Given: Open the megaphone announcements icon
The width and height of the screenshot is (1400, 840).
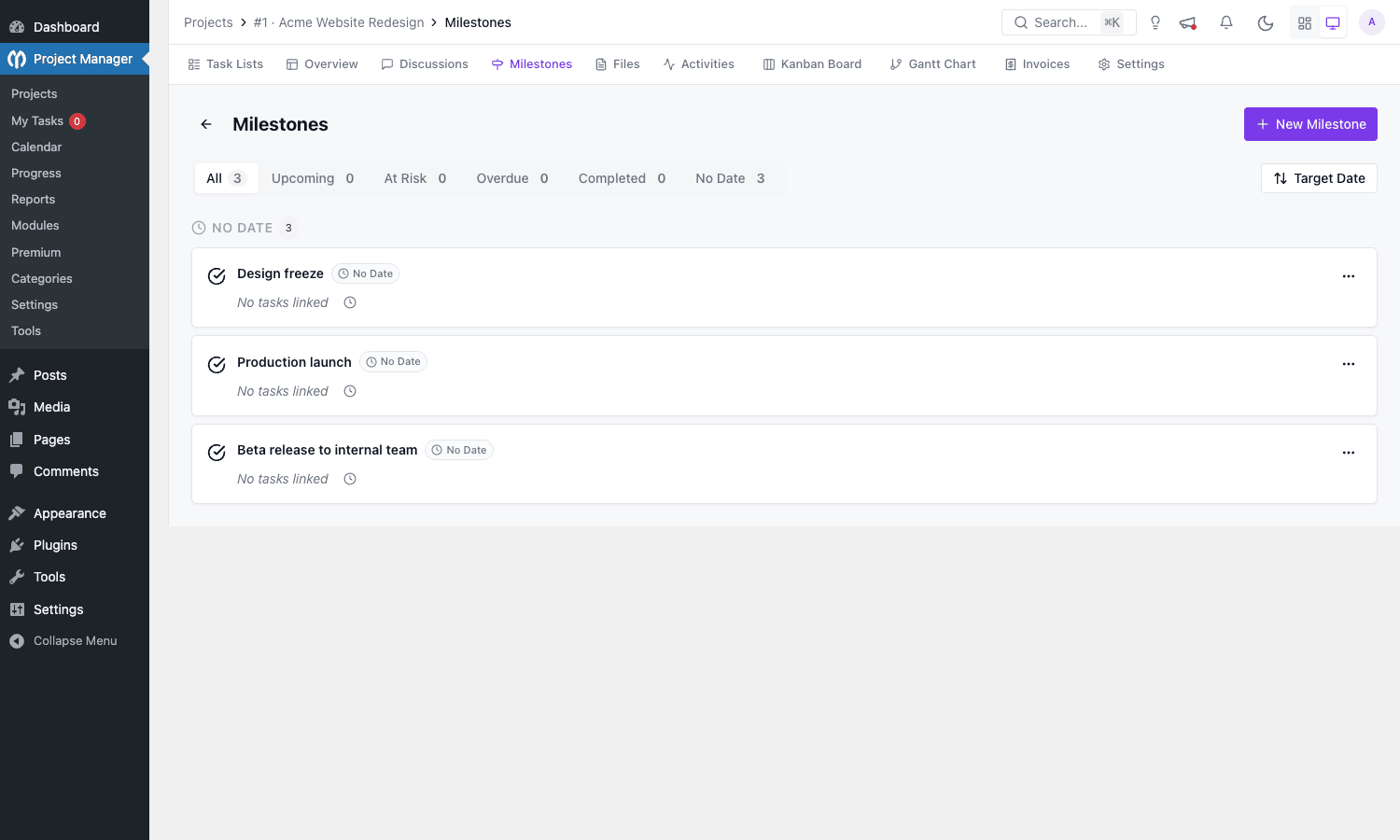Looking at the screenshot, I should pos(1188,22).
